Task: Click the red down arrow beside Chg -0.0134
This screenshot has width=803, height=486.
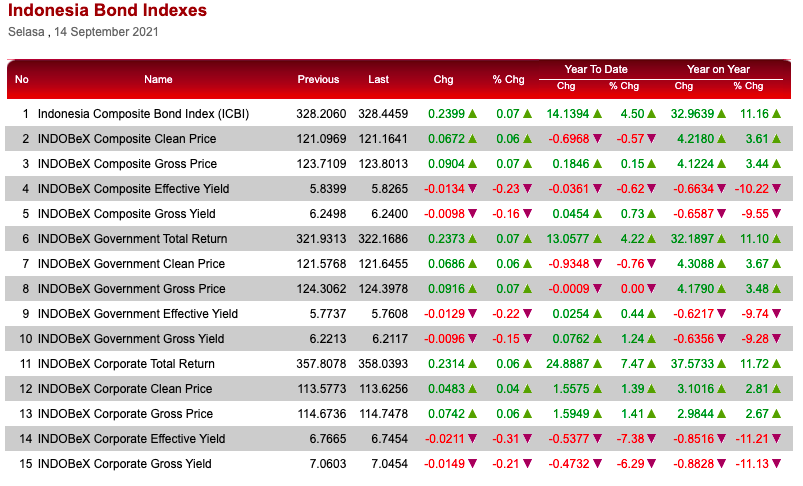Action: [x=472, y=188]
